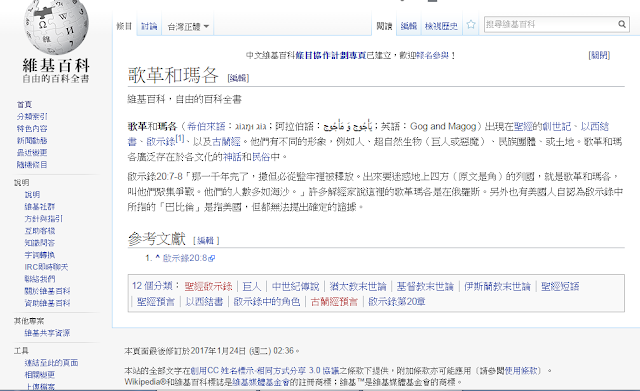
Task: Open the 使用條款 footer link
Action: 522,371
